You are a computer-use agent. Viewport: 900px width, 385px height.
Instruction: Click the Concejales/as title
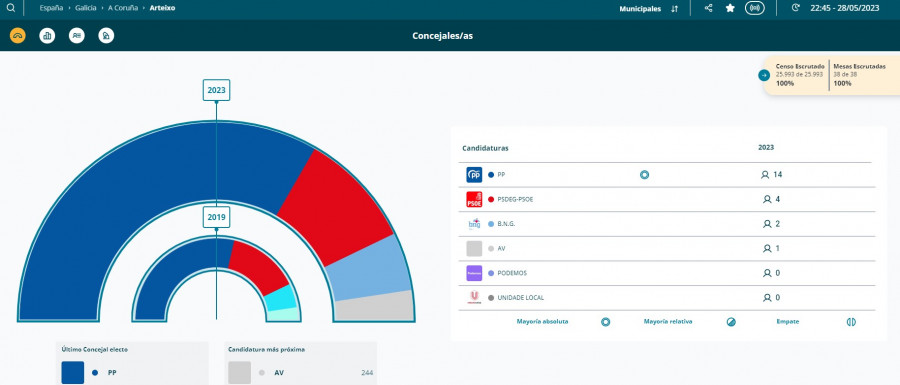(x=443, y=36)
